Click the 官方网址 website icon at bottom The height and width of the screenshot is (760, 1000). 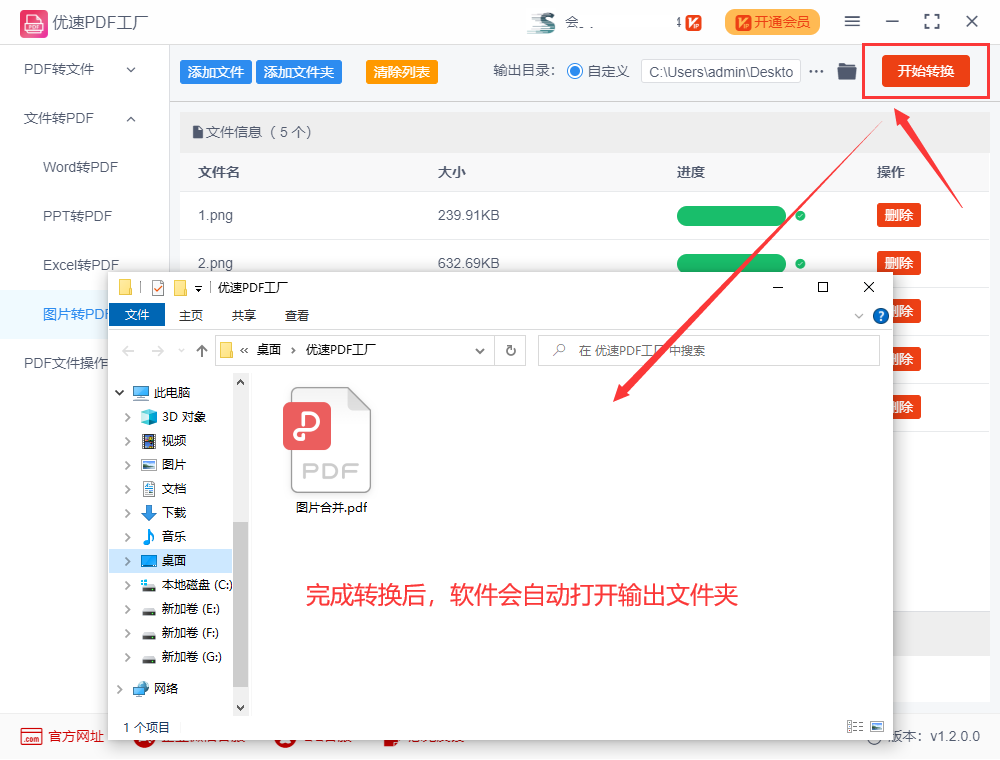pyautogui.click(x=31, y=736)
